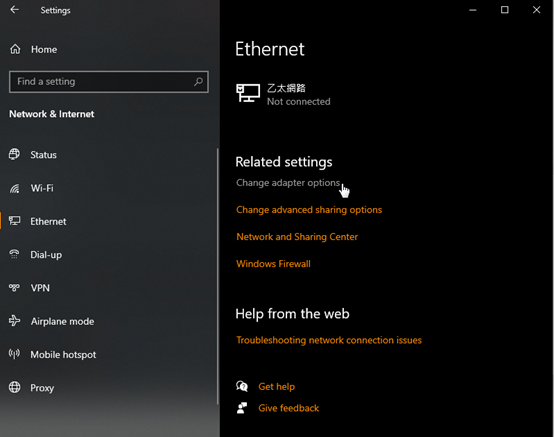554x437 pixels.
Task: Click the VPN icon
Action: click(x=14, y=288)
